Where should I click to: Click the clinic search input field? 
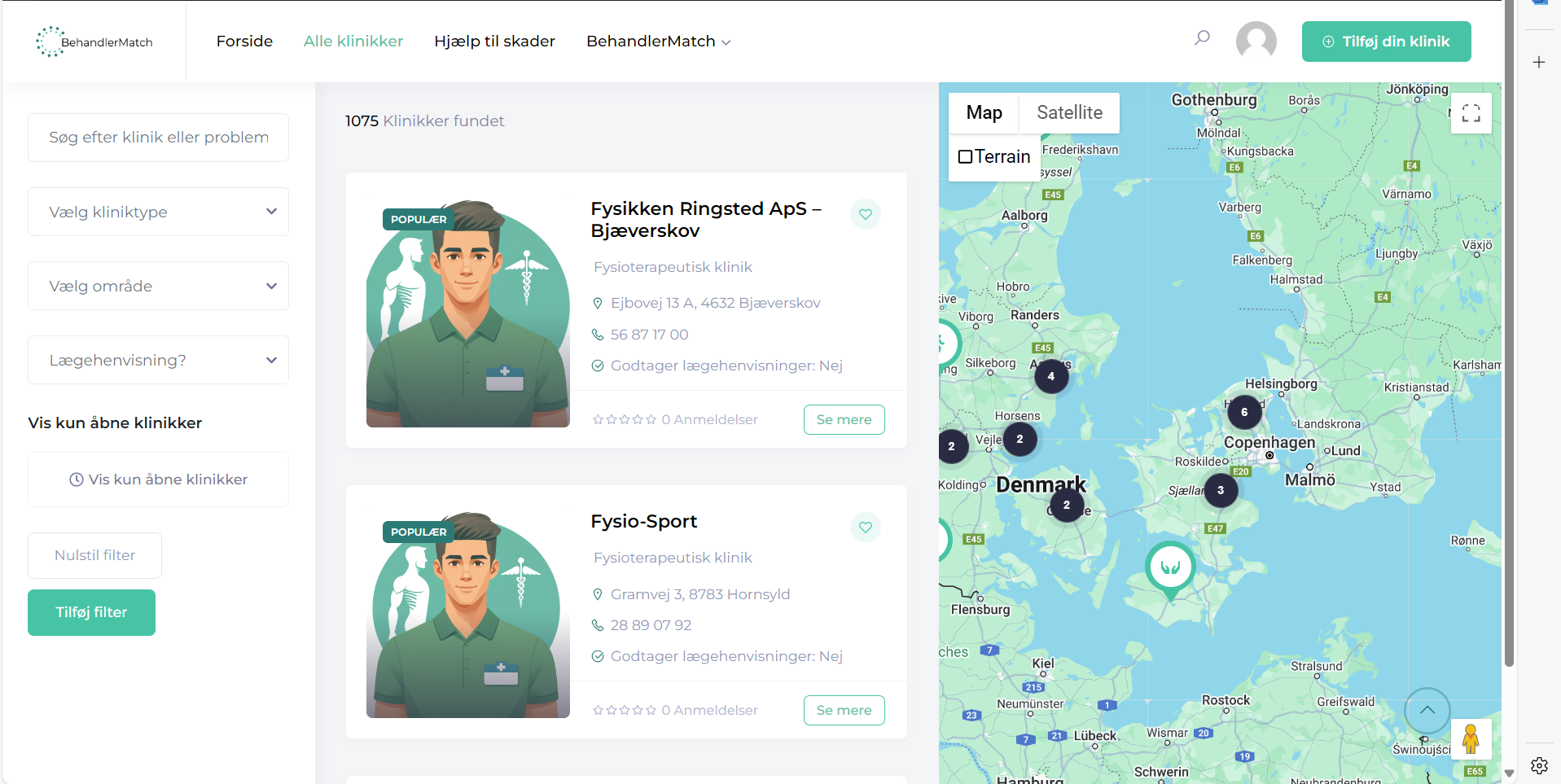pos(158,138)
